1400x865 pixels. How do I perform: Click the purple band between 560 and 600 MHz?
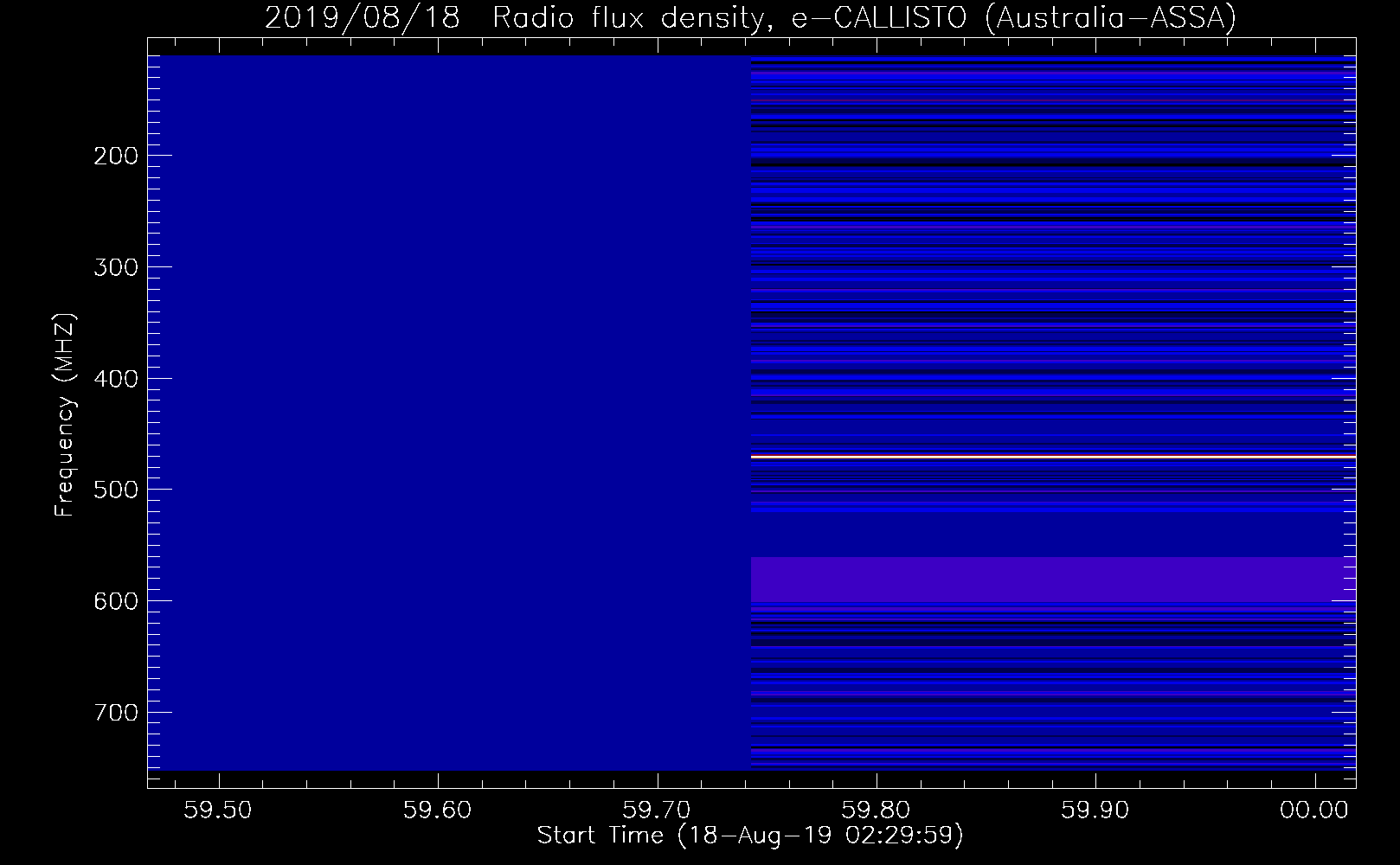coord(1053,580)
